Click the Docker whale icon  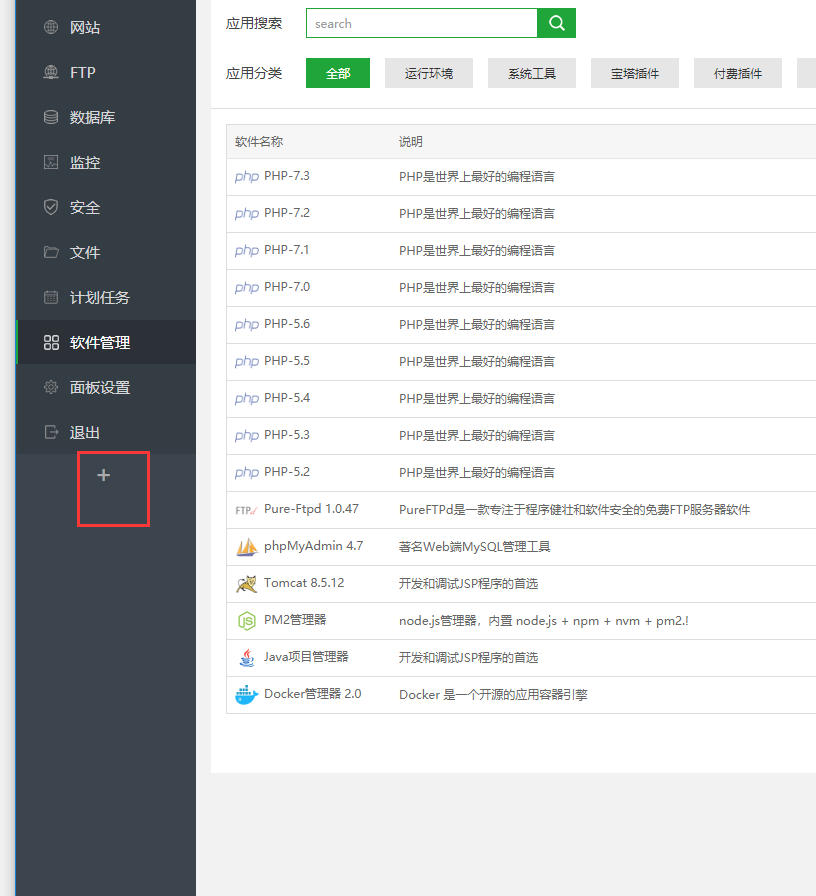point(247,695)
